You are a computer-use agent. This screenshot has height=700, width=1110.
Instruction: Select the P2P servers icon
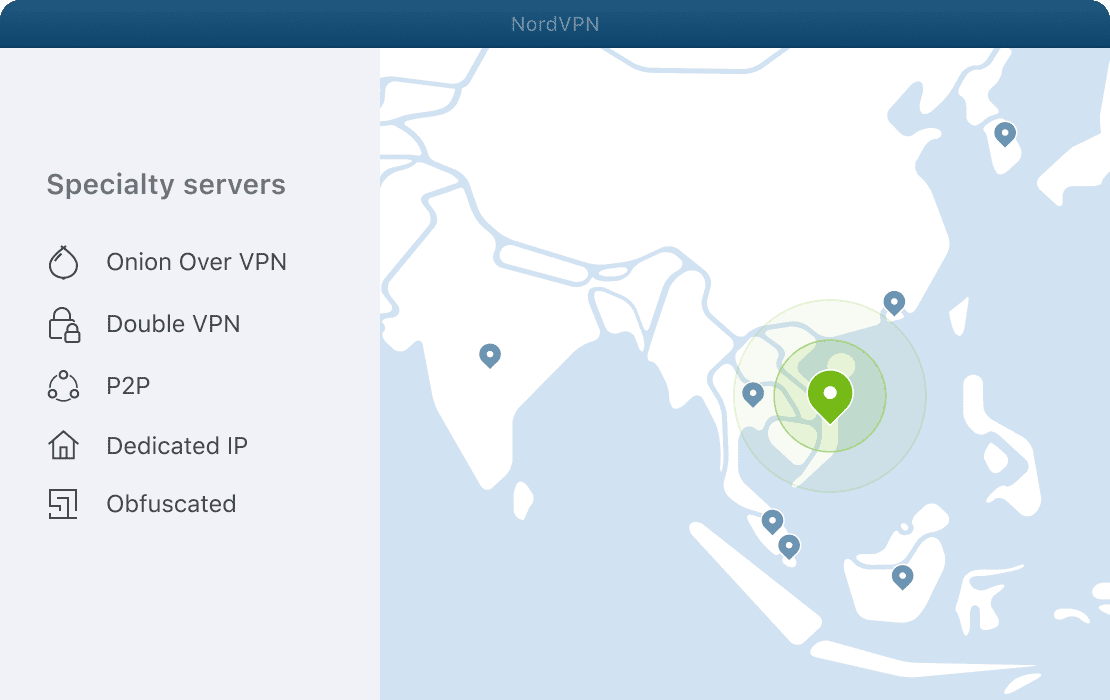click(x=63, y=385)
